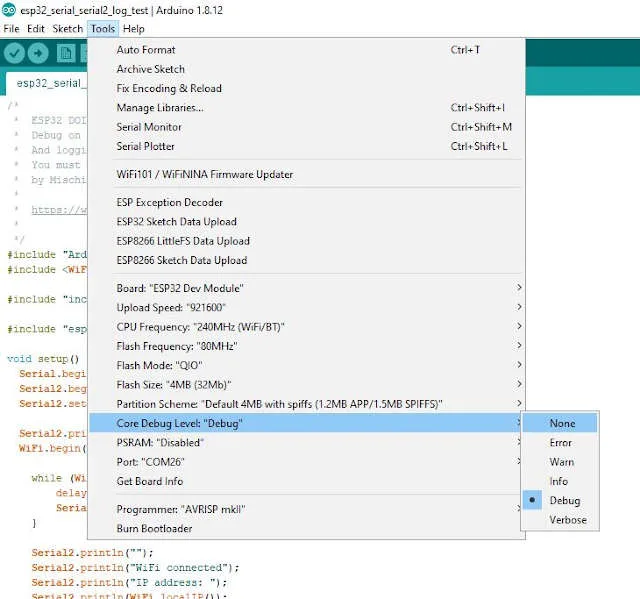Click the Arduino logo in title bar
Screen dimensions: 640x599
(9, 10)
